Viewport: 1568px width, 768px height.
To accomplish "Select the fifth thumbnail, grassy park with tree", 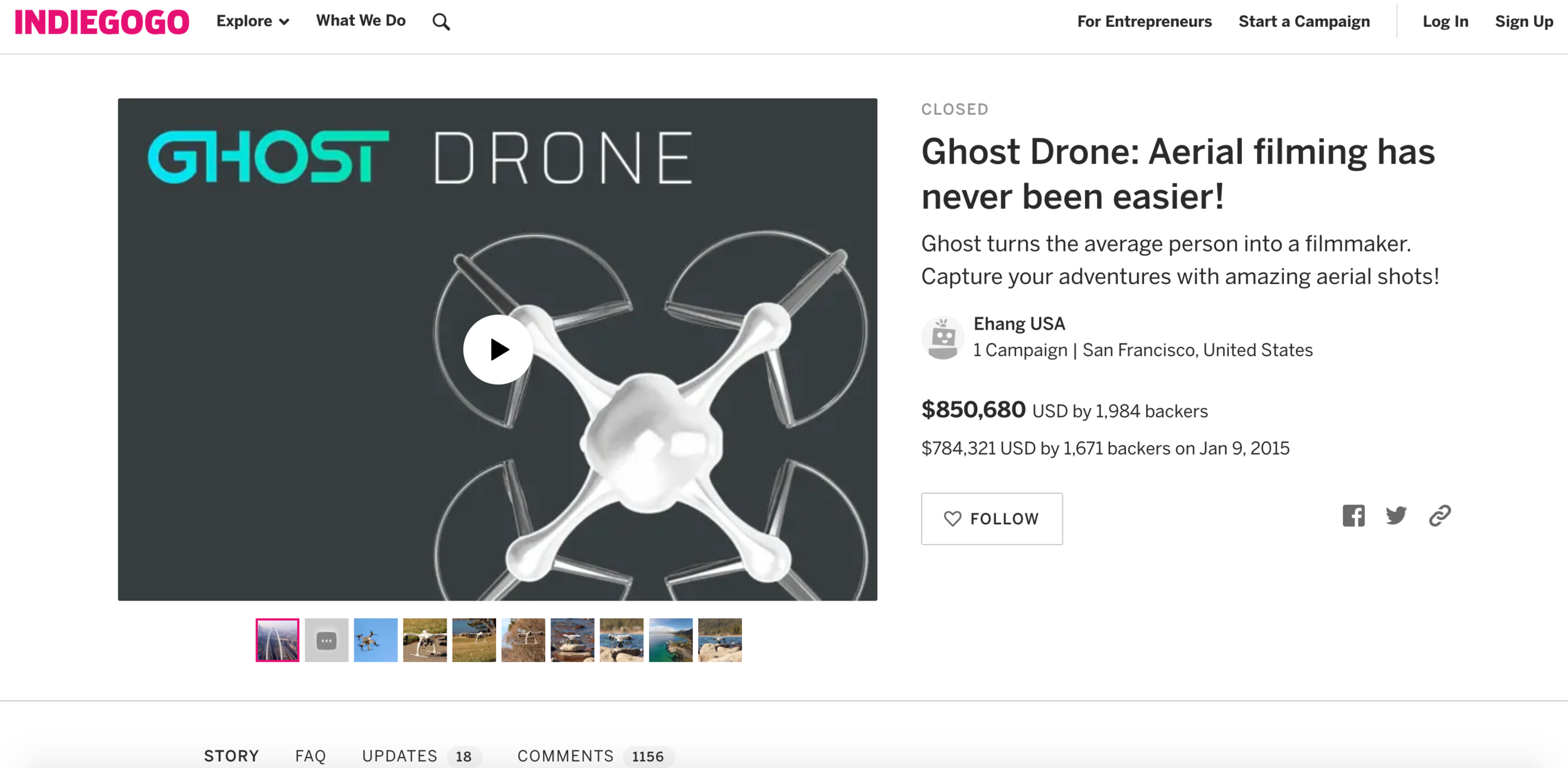I will [474, 639].
